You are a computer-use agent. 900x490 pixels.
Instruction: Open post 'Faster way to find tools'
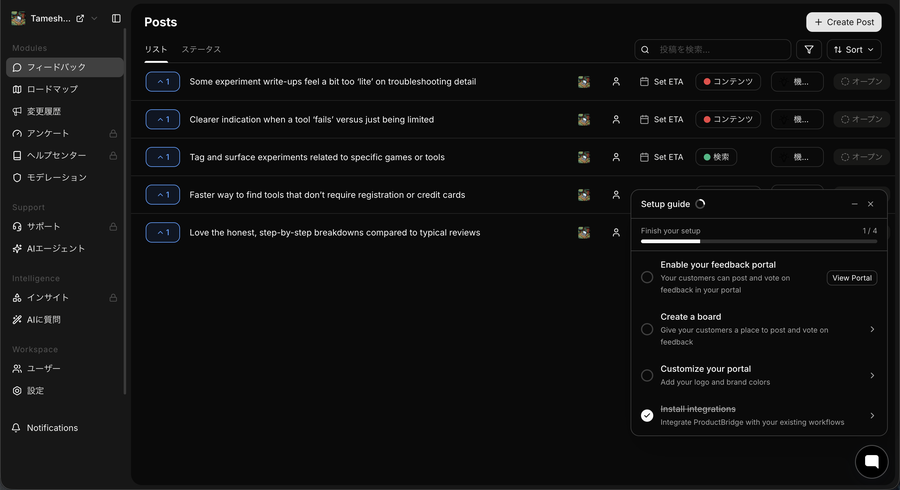pyautogui.click(x=327, y=195)
